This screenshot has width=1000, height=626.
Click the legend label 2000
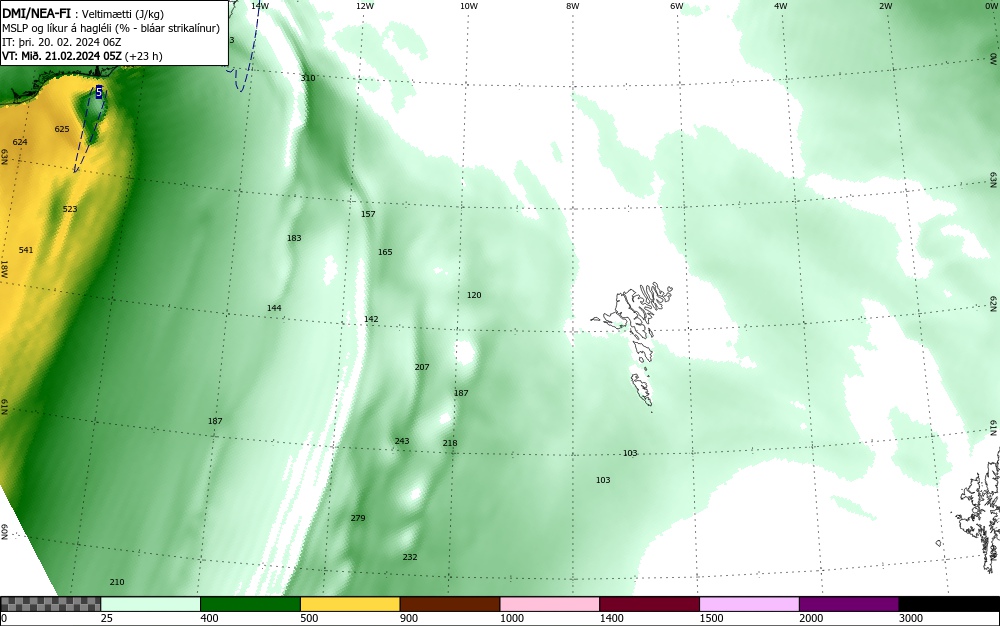(811, 618)
